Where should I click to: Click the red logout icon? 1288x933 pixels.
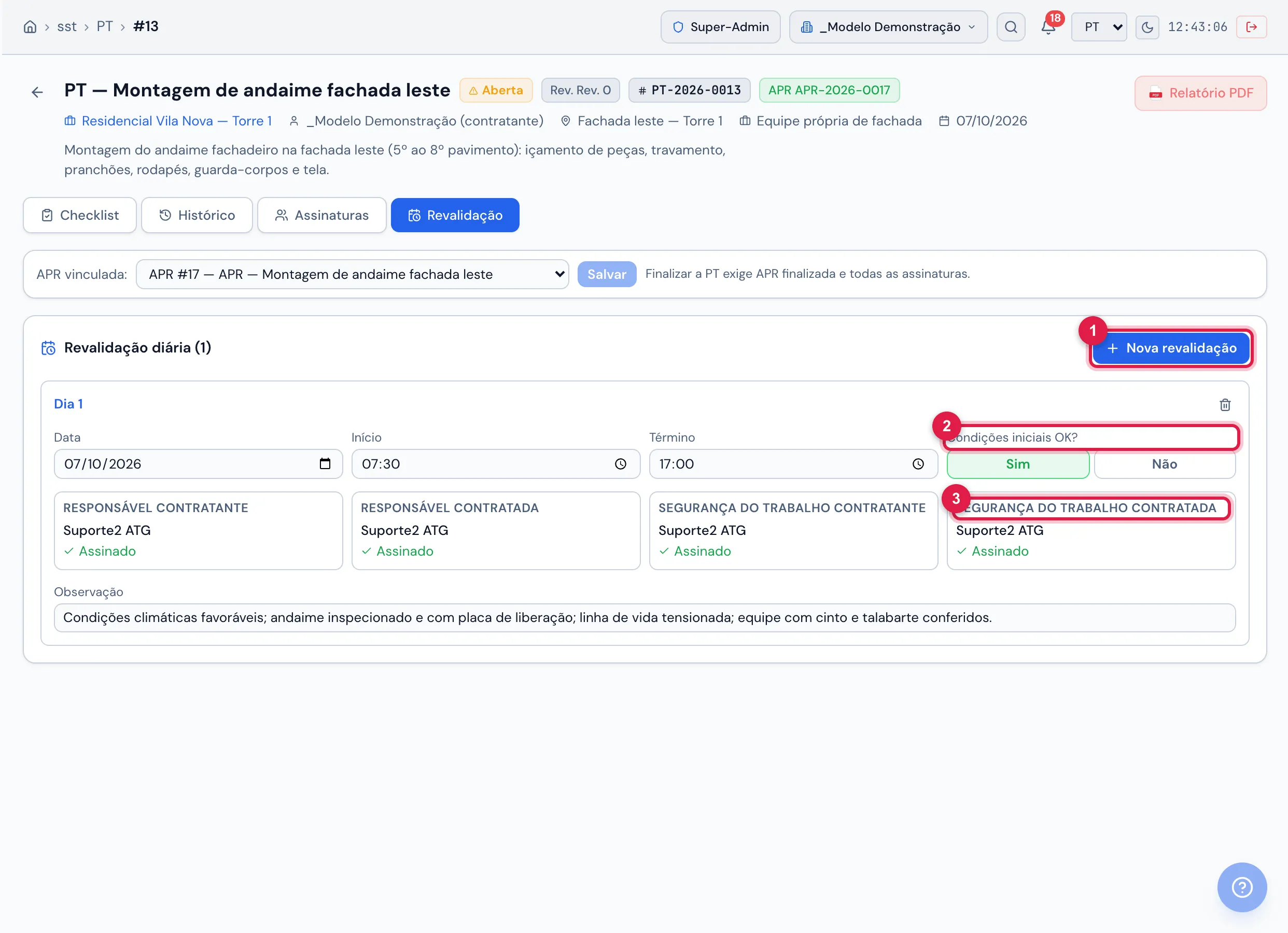tap(1251, 26)
